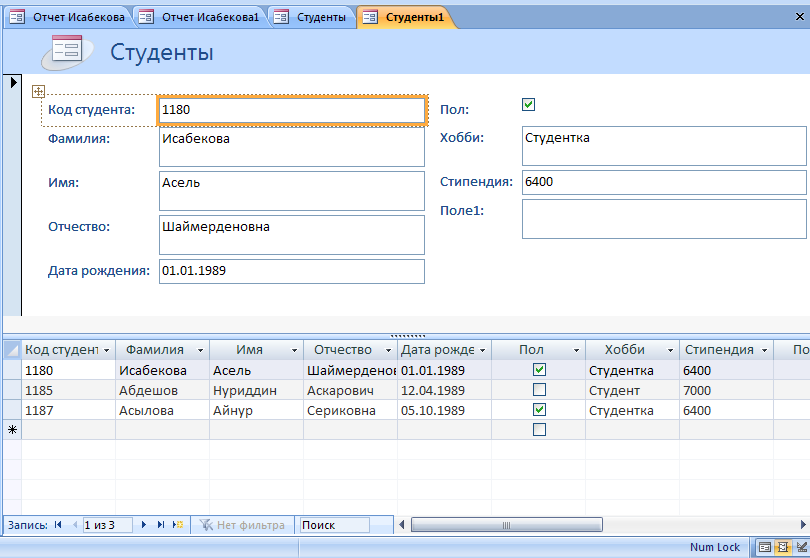Expand Стипендия column sort dropdown
The width and height of the screenshot is (810, 558).
pyautogui.click(x=763, y=351)
